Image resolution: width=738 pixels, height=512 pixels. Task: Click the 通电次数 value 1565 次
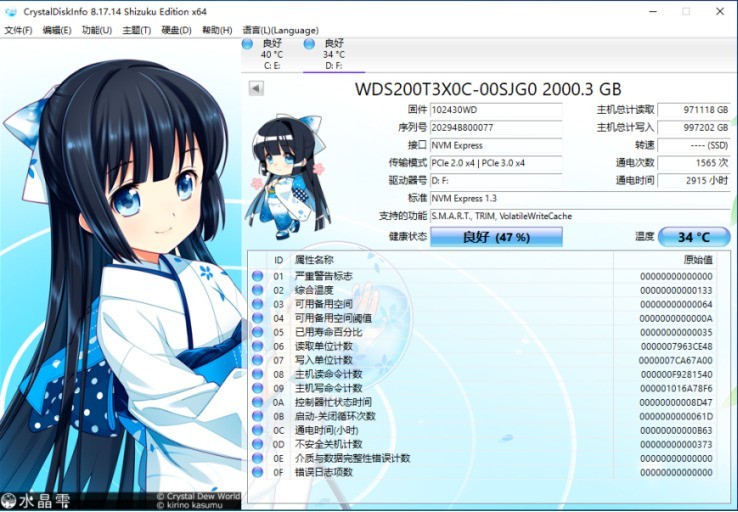694,163
